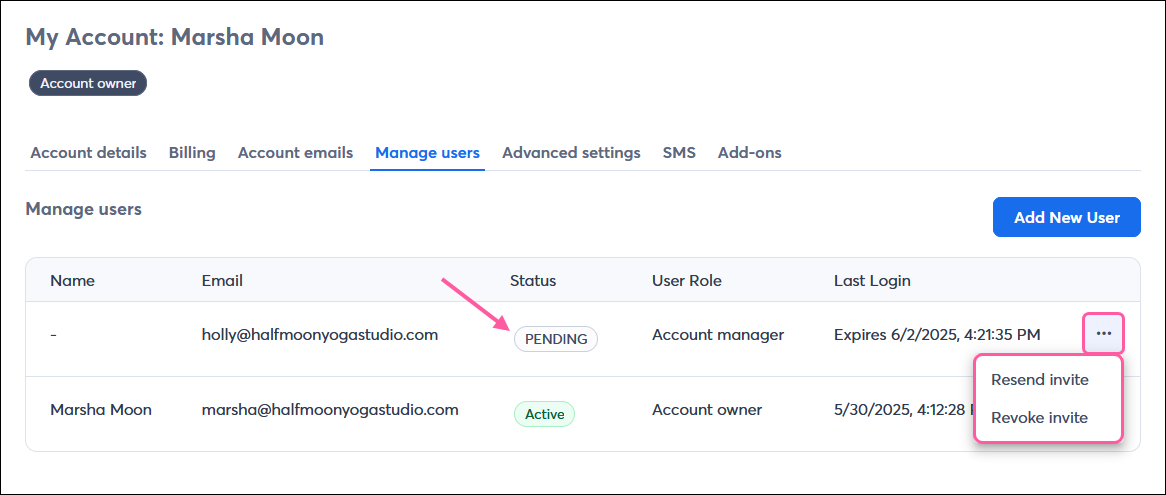Select the Manage users tab

pos(428,152)
